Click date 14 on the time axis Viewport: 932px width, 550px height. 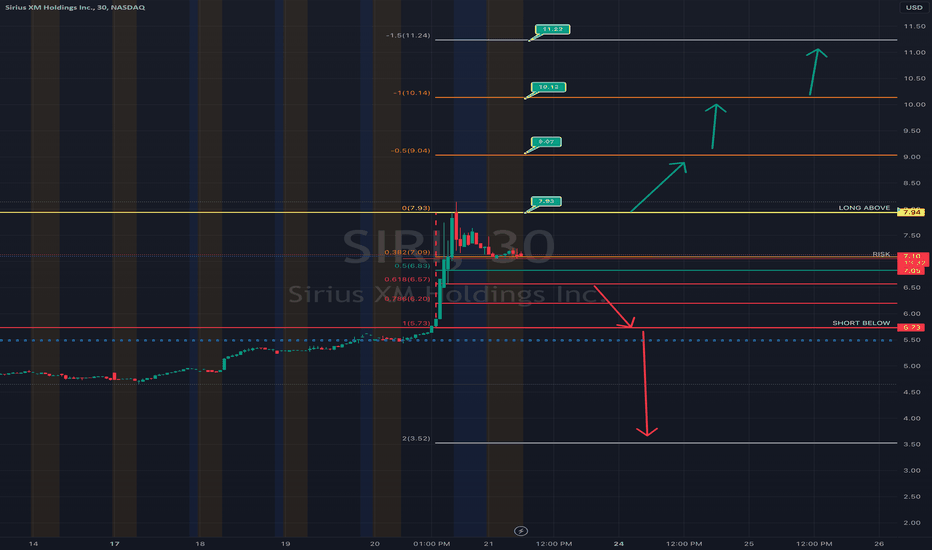click(x=33, y=543)
